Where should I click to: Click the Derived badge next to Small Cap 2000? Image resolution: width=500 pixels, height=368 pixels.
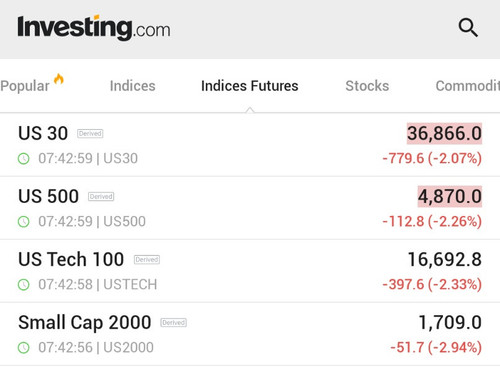[x=174, y=323]
